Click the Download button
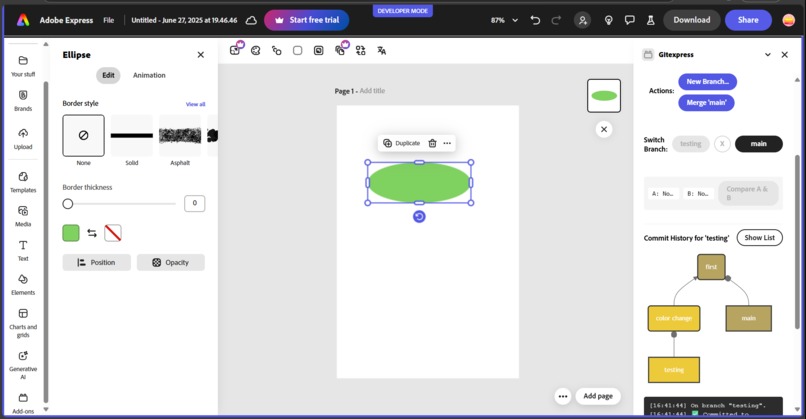This screenshot has height=419, width=806. pyautogui.click(x=692, y=20)
